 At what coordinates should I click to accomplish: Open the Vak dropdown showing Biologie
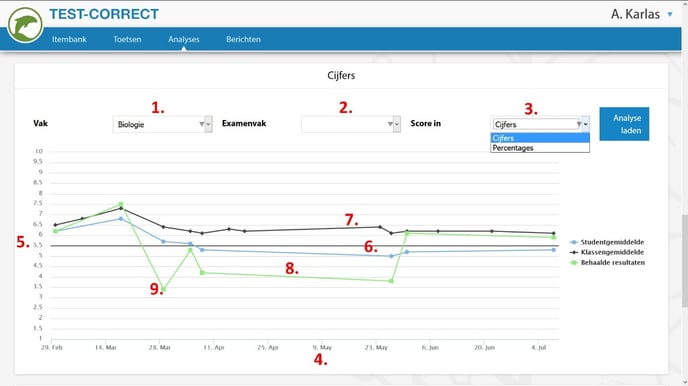[x=162, y=125]
